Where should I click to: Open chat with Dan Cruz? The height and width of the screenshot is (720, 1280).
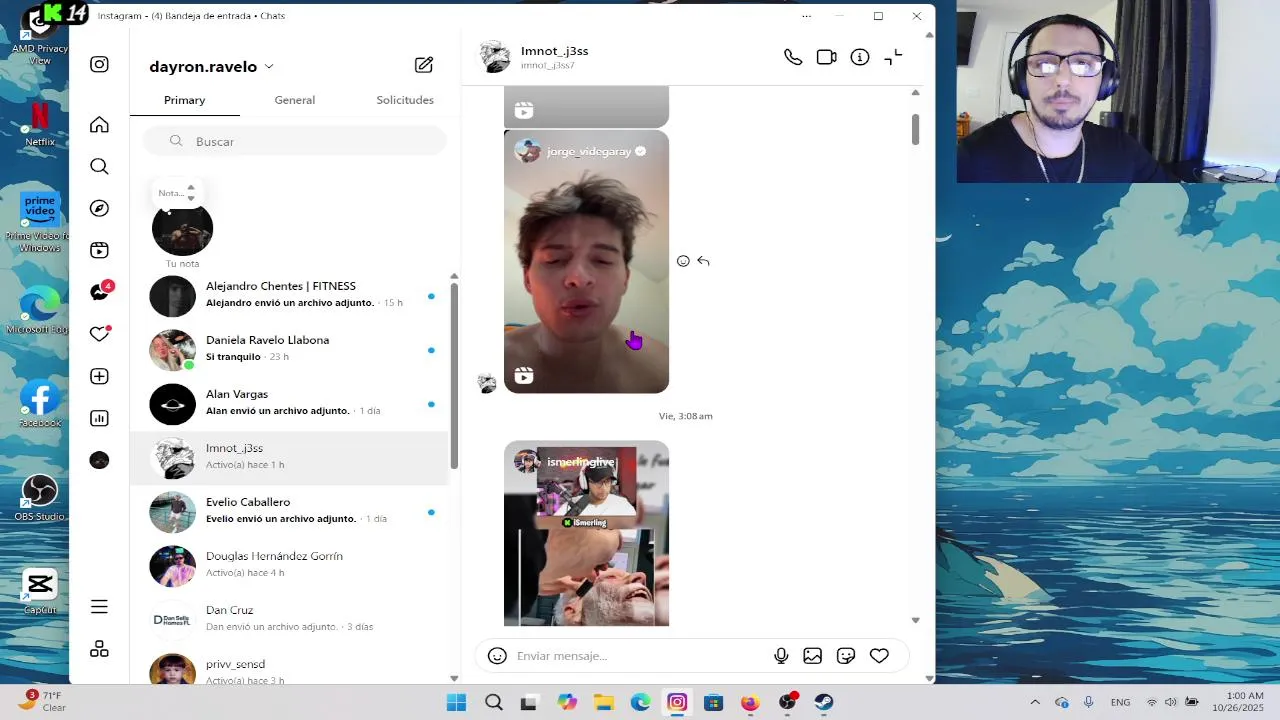click(290, 619)
